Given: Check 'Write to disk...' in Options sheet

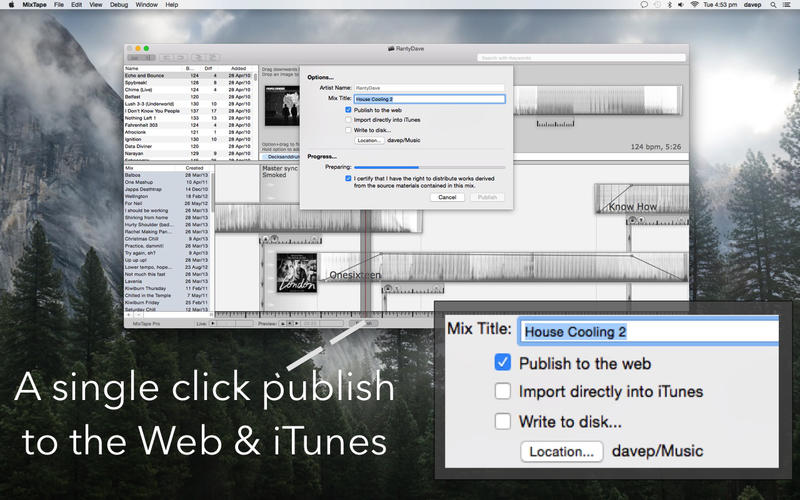Looking at the screenshot, I should click(348, 130).
